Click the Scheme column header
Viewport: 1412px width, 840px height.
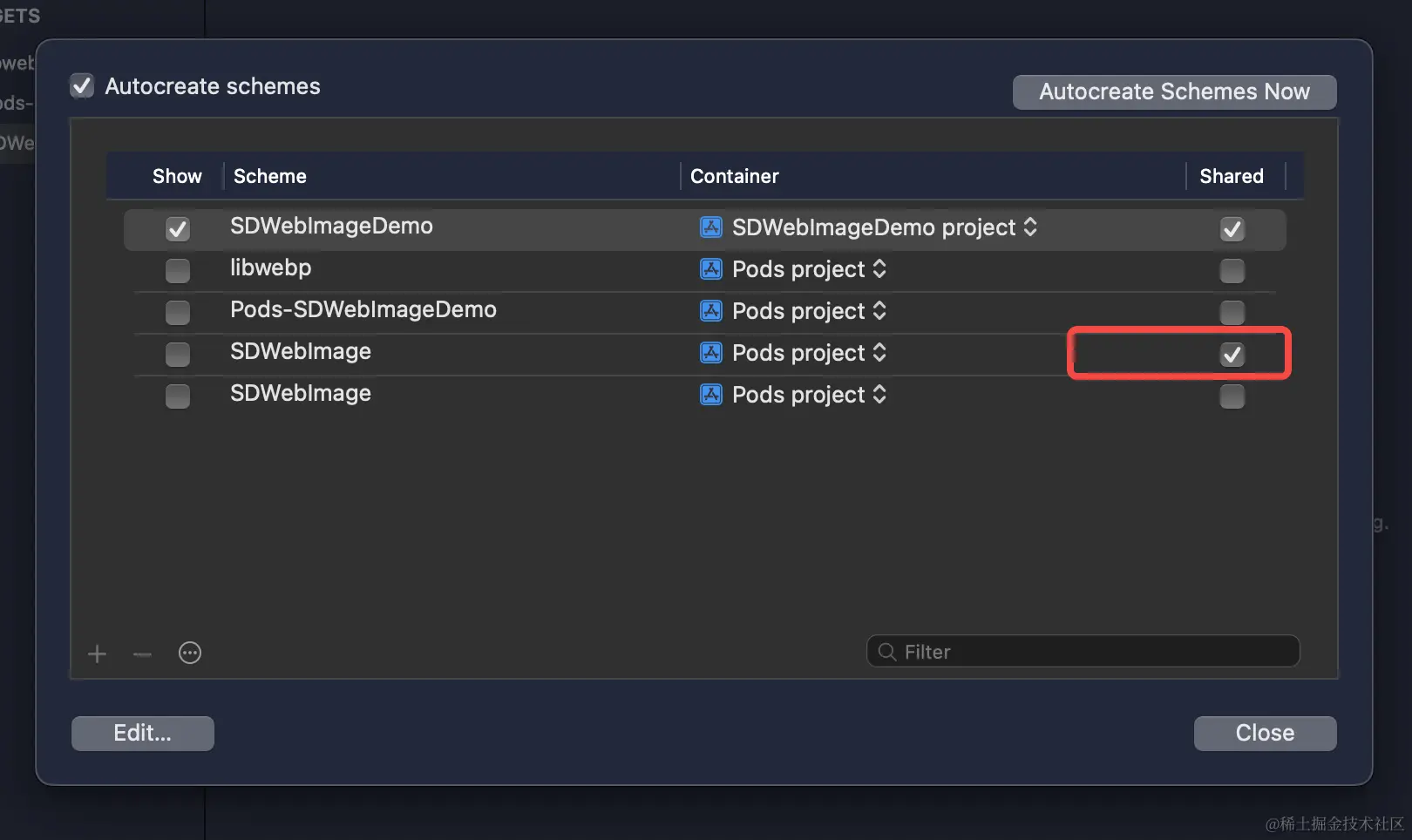click(270, 176)
